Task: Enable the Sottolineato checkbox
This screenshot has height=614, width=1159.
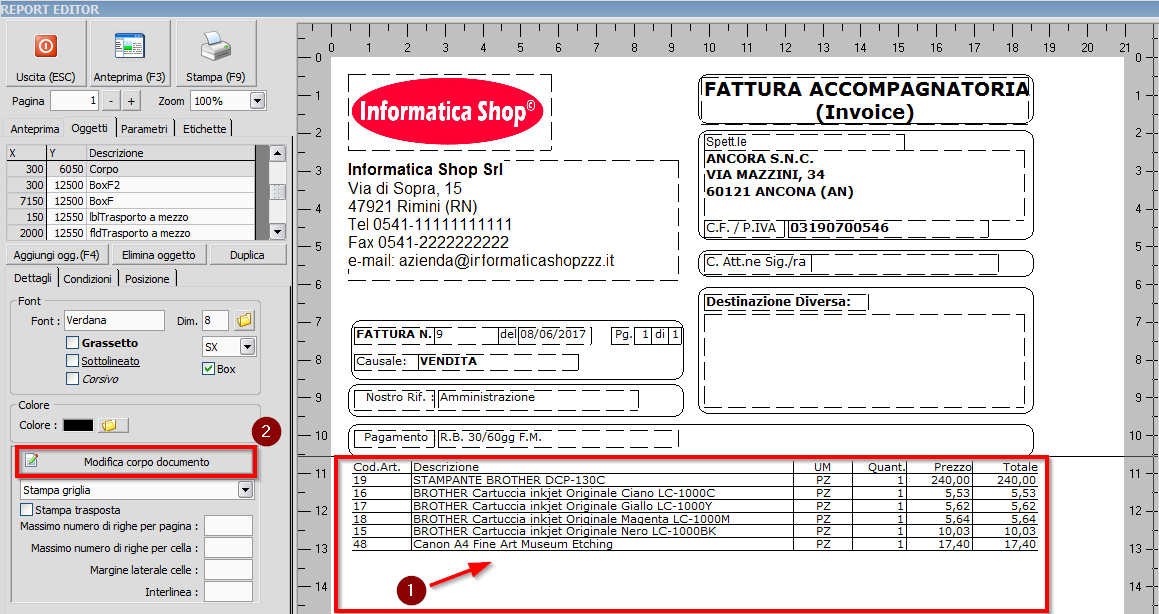Action: point(72,361)
